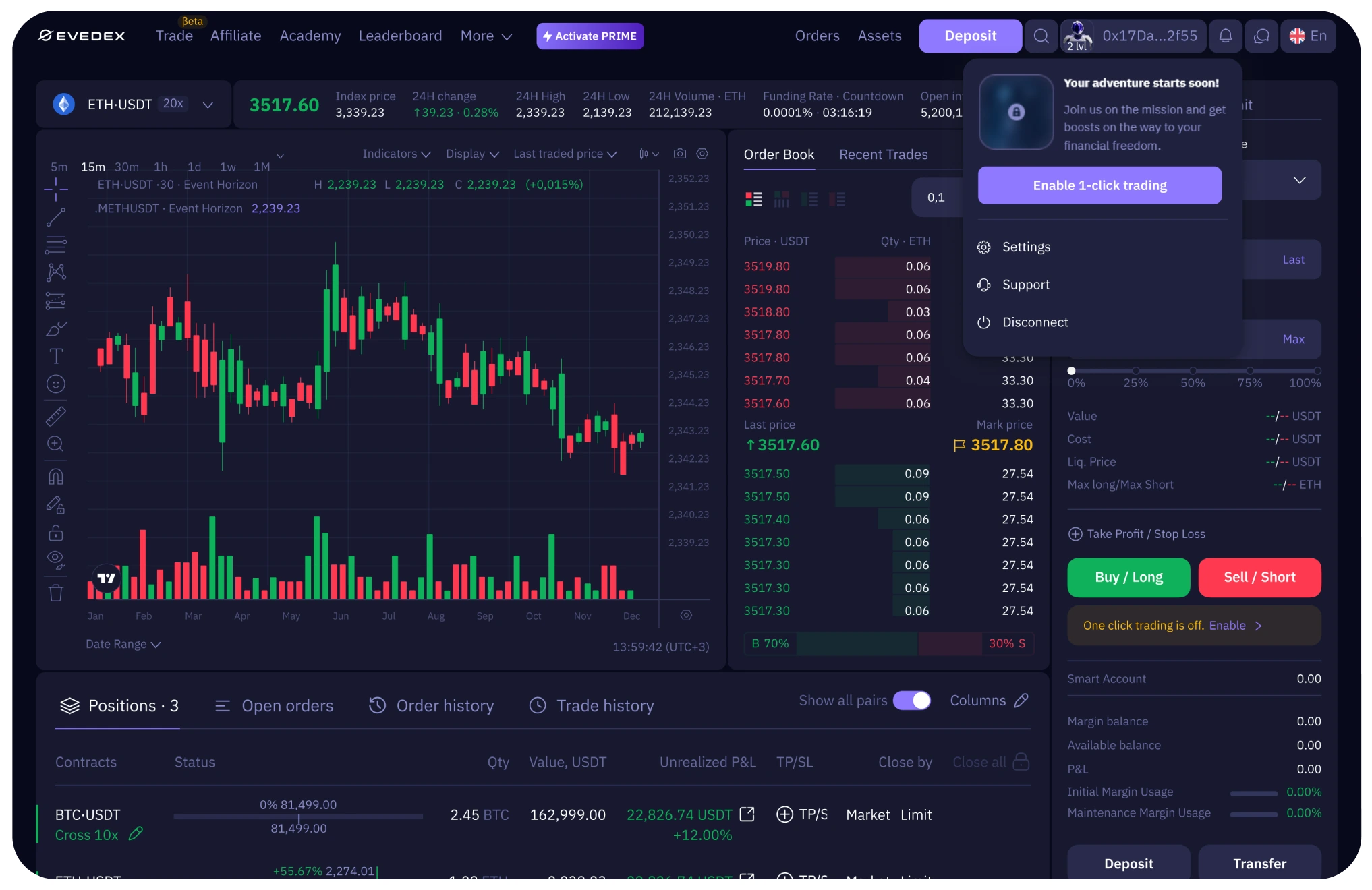Screen dimensions: 1372x890
Task: Add Take Profit / Stop Loss
Action: point(1137,534)
